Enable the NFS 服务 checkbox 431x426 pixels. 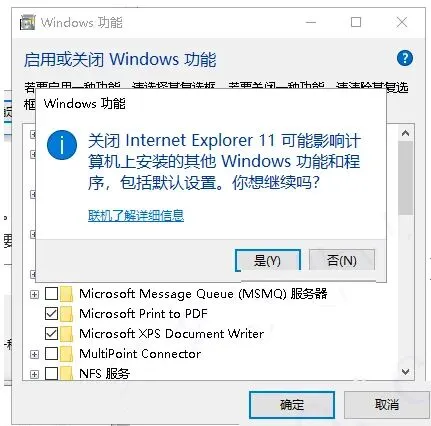51,373
